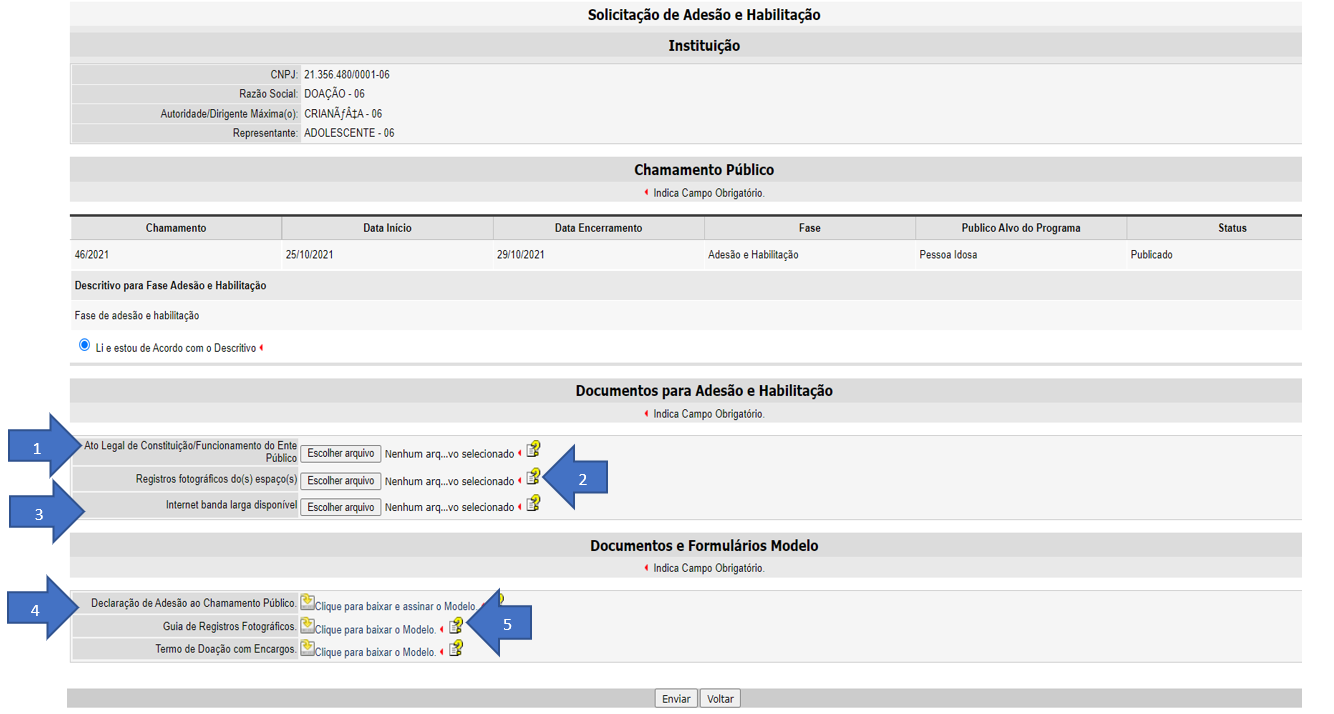
Task: Click download icon for Declaração de Adesão
Action: [x=308, y=602]
